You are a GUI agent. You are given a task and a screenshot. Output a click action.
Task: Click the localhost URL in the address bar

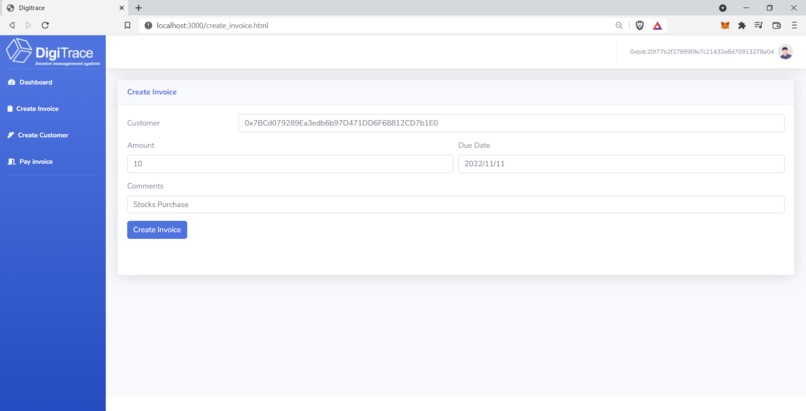tap(212, 25)
